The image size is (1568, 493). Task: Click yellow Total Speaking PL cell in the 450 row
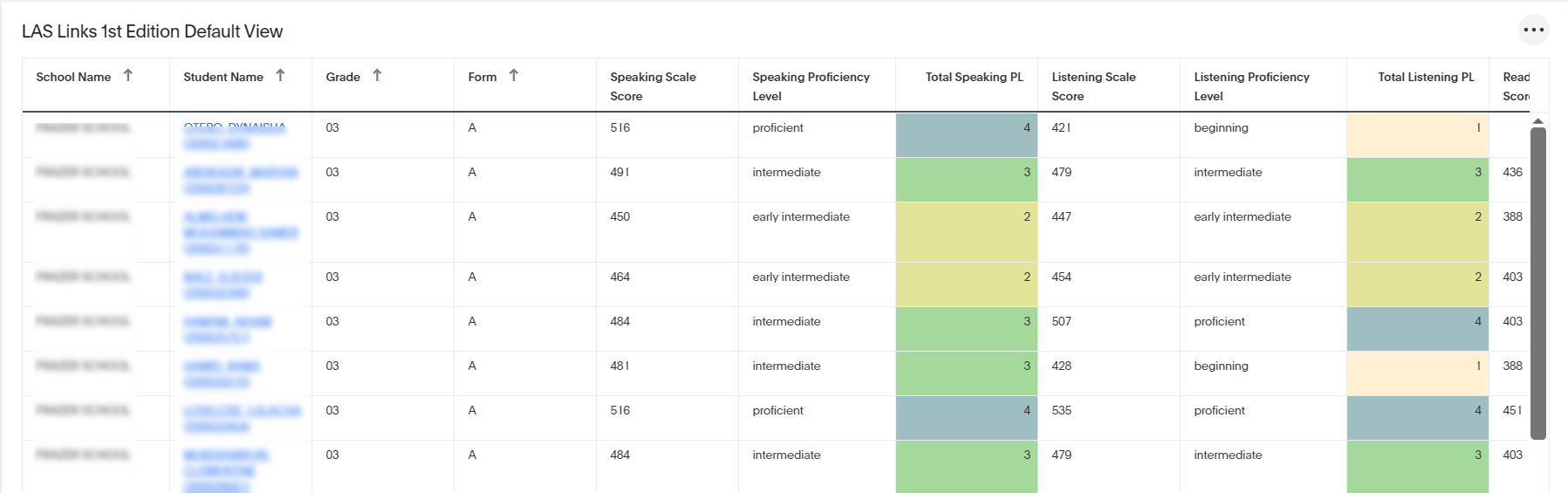point(966,232)
